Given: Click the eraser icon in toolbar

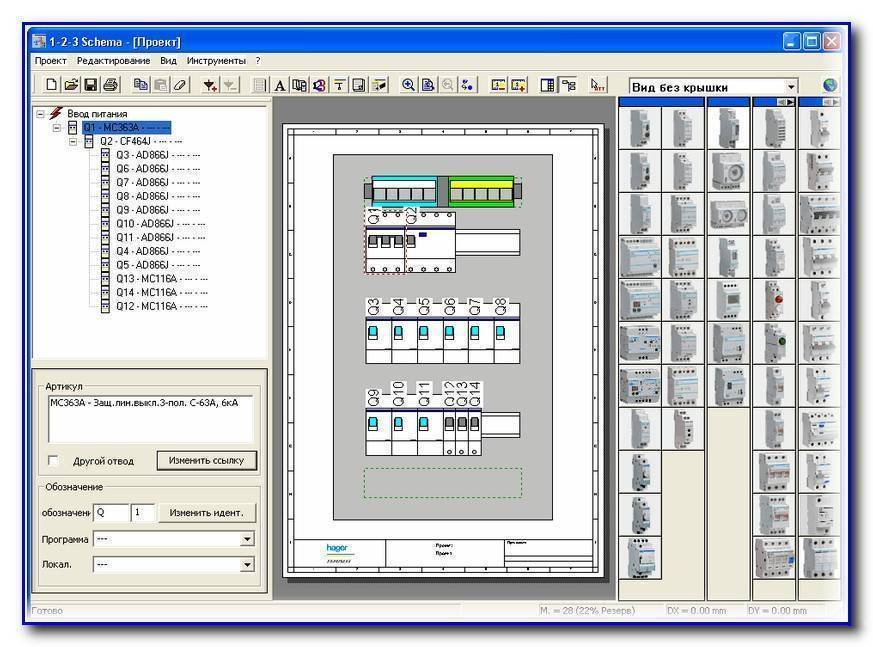Looking at the screenshot, I should (180, 86).
